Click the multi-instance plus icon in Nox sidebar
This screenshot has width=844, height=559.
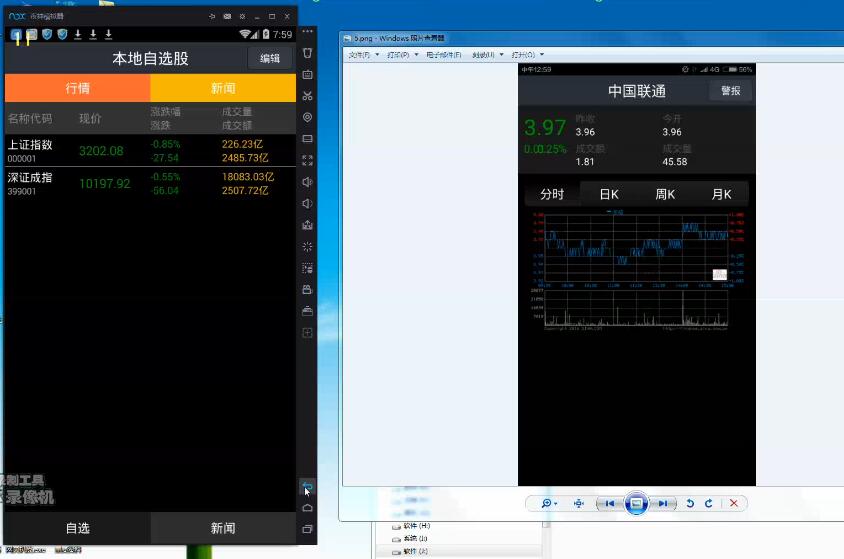tap(307, 332)
